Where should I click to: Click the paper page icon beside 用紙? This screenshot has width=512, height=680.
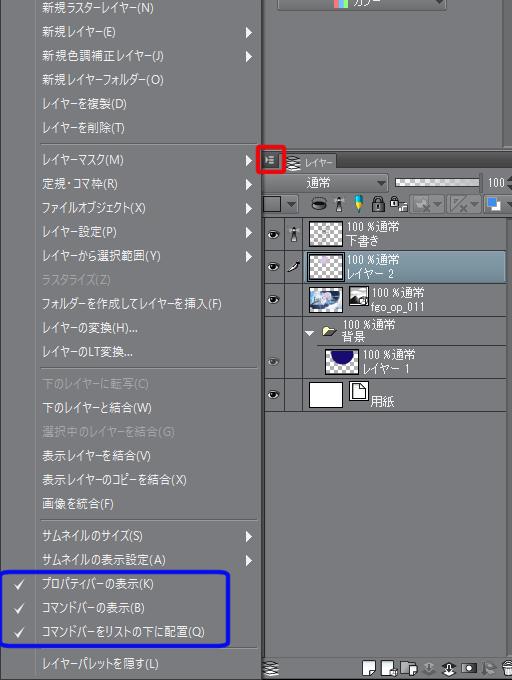coord(359,391)
